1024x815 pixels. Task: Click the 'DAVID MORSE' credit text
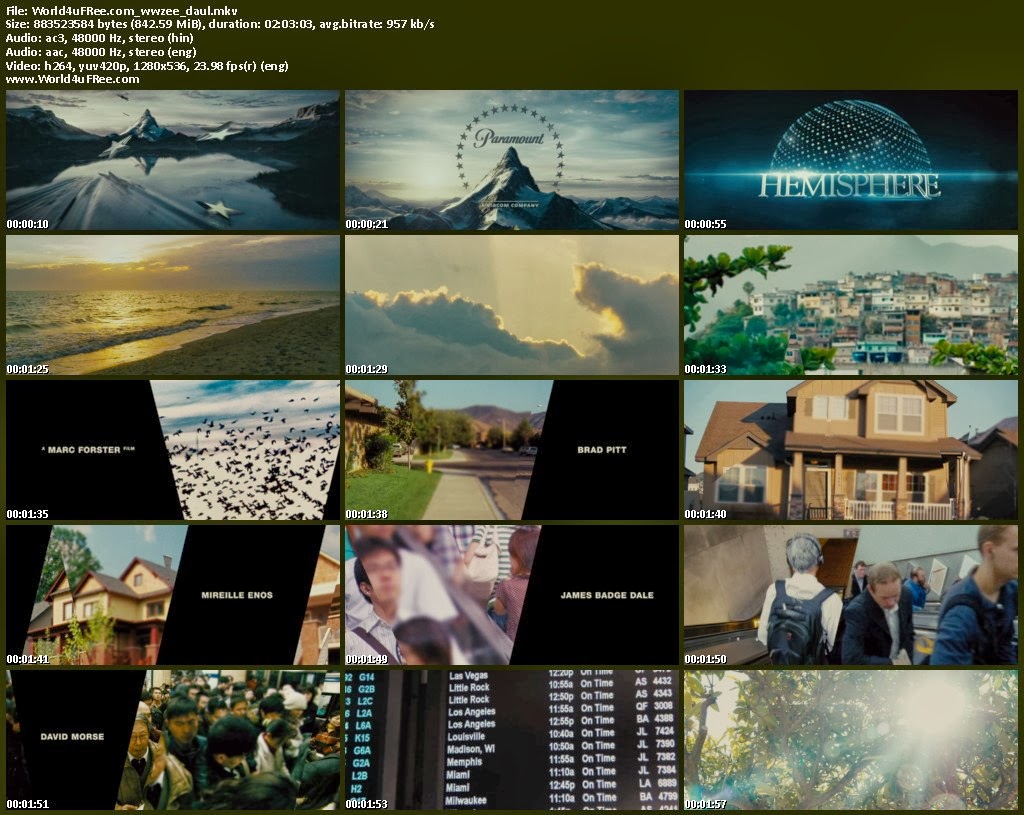point(72,737)
